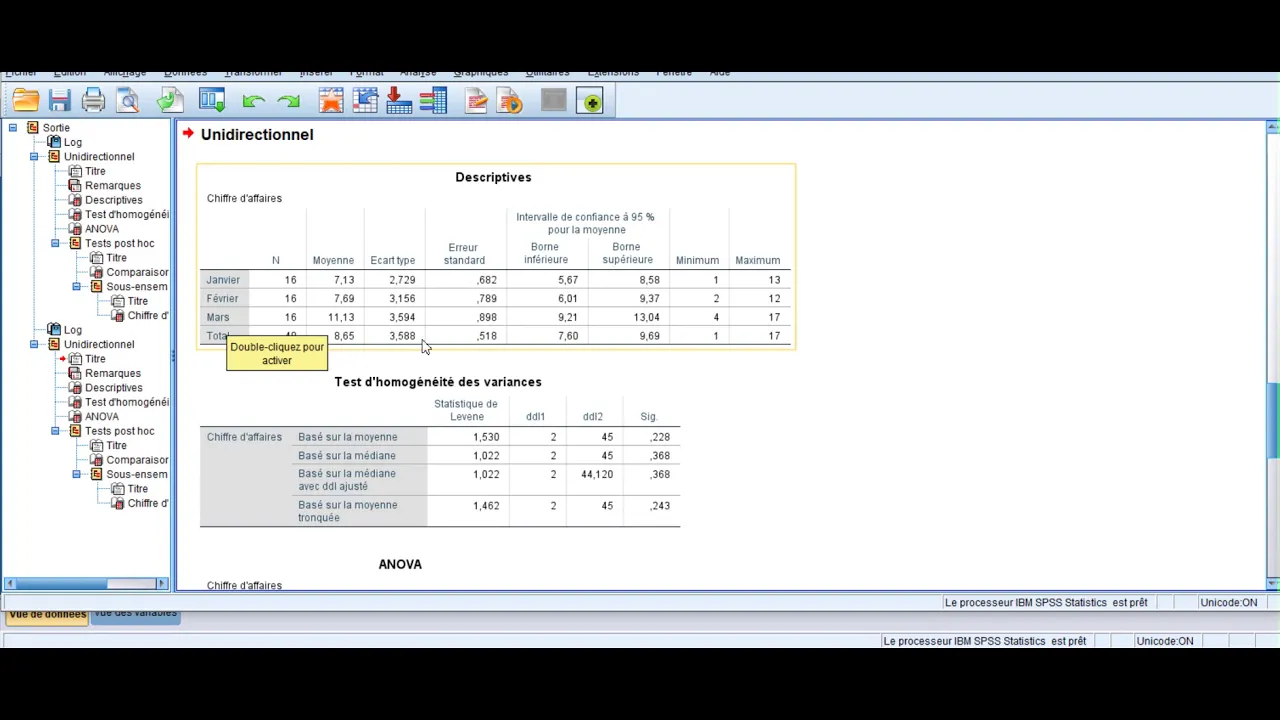Click the output pane vertical scrollbar thumb
1280x720 pixels.
pyautogui.click(x=1272, y=418)
